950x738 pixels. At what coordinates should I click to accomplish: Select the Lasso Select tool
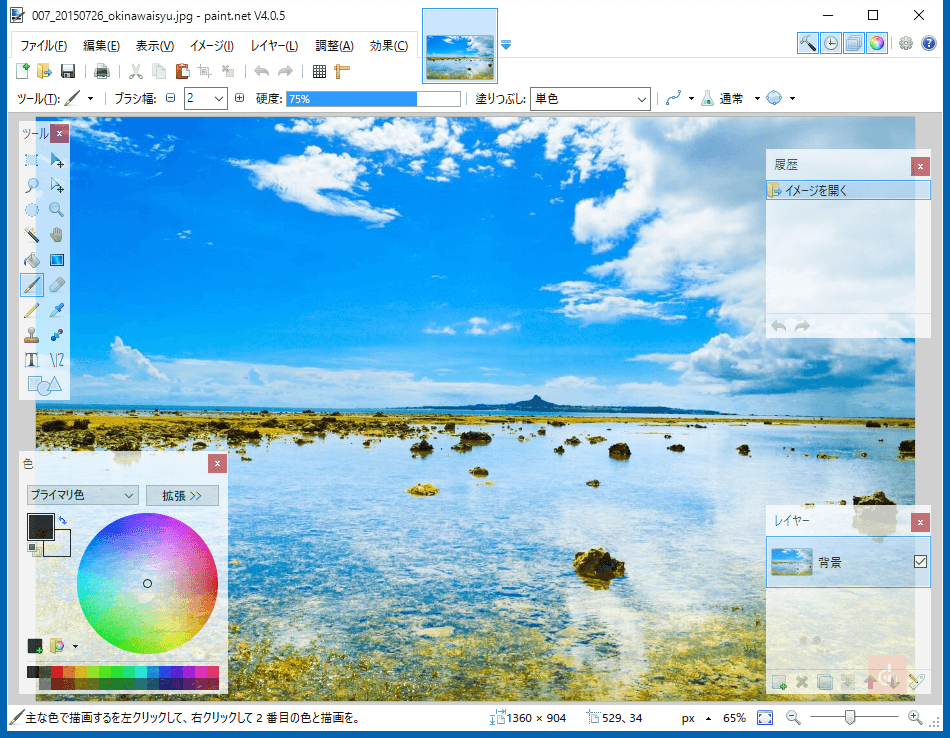(x=32, y=185)
